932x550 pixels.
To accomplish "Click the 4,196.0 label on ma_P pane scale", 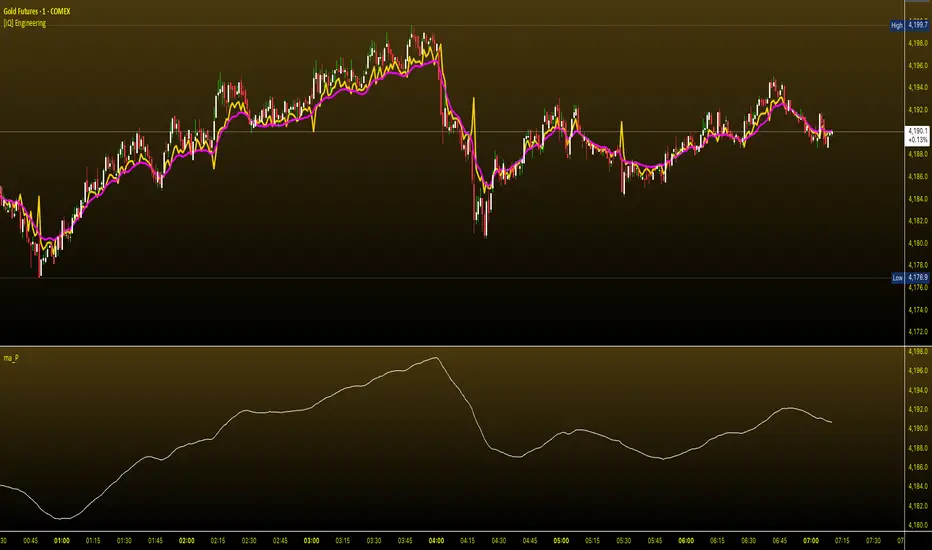I will 918,370.
